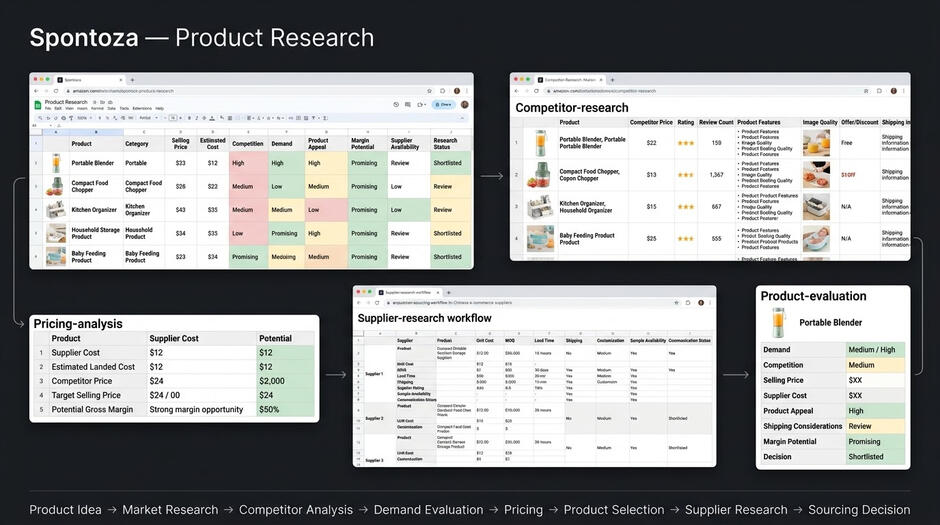
Task: Expand the cell name box dropdown arrow
Action: click(51, 126)
